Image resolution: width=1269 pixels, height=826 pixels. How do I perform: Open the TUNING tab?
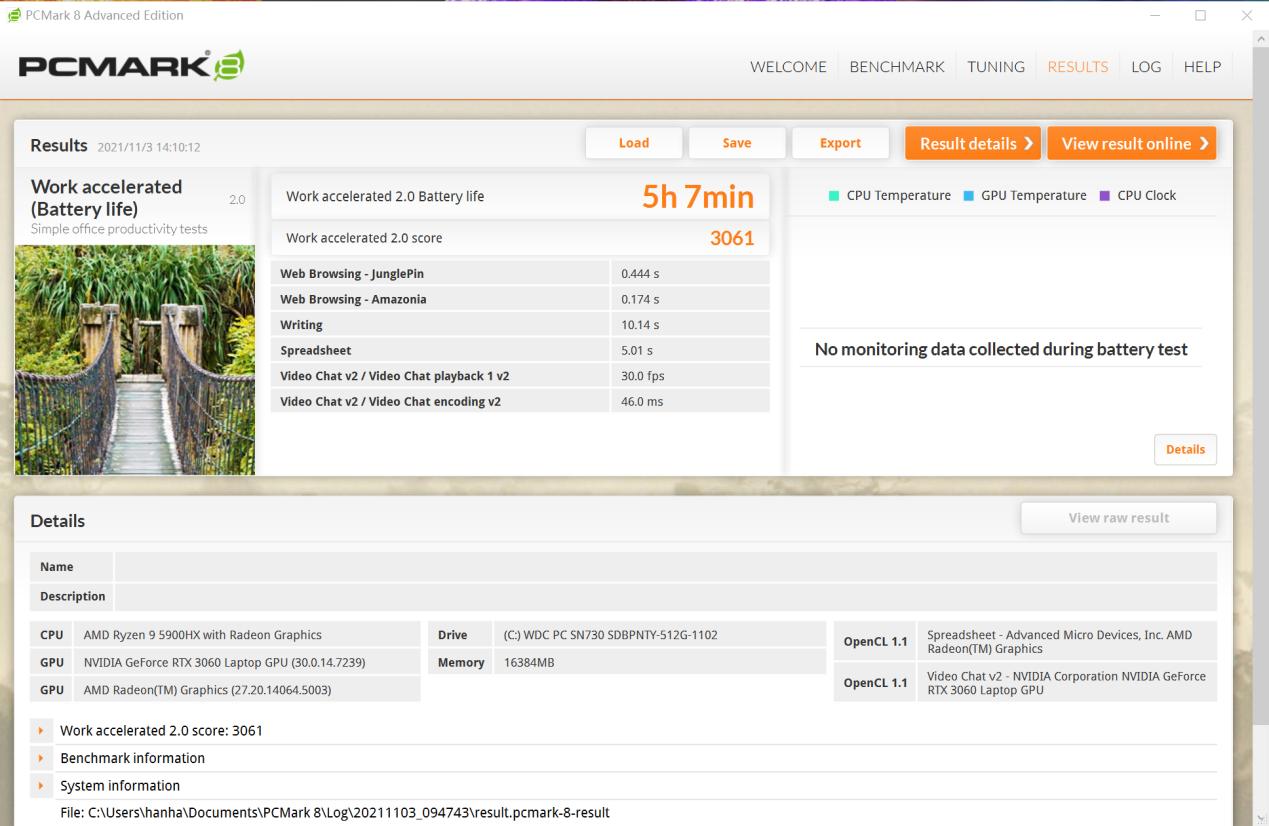[x=996, y=67]
